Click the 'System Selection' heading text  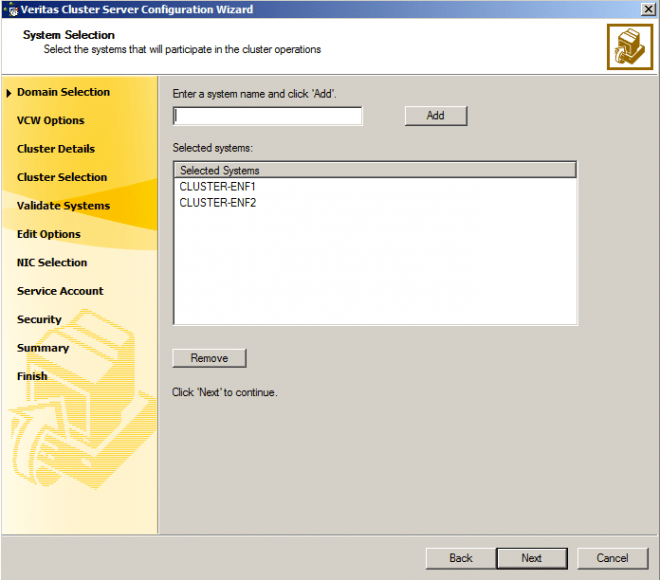[69, 35]
